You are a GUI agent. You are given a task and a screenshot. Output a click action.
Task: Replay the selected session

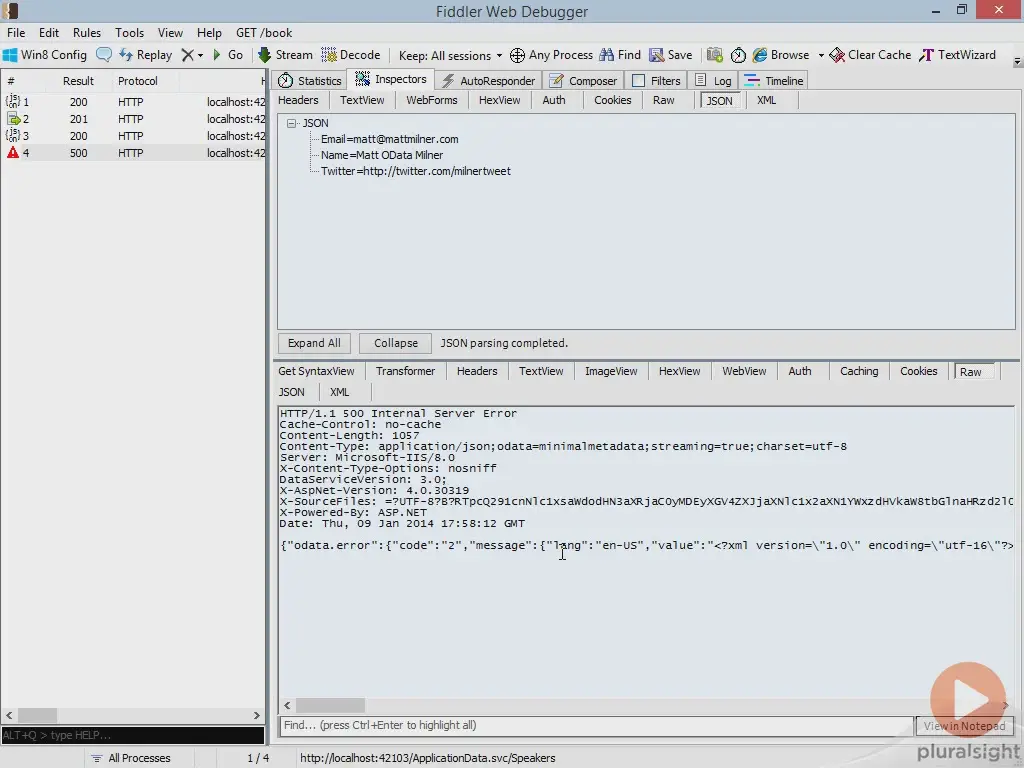click(x=146, y=55)
